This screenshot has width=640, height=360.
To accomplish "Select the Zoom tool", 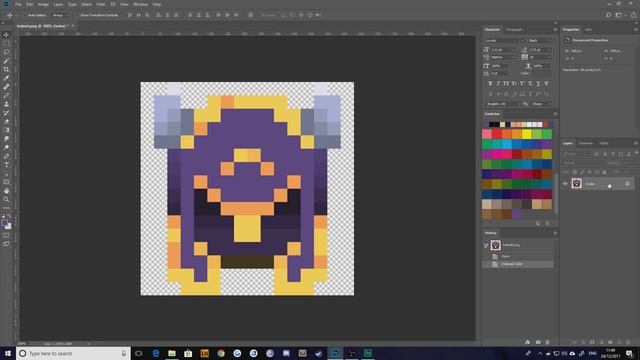I will click(x=6, y=199).
